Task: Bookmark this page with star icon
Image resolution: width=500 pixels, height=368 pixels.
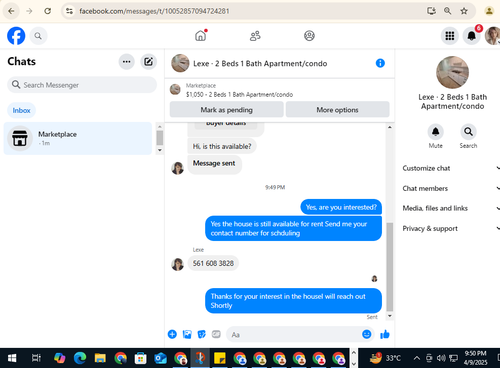Action: (464, 11)
